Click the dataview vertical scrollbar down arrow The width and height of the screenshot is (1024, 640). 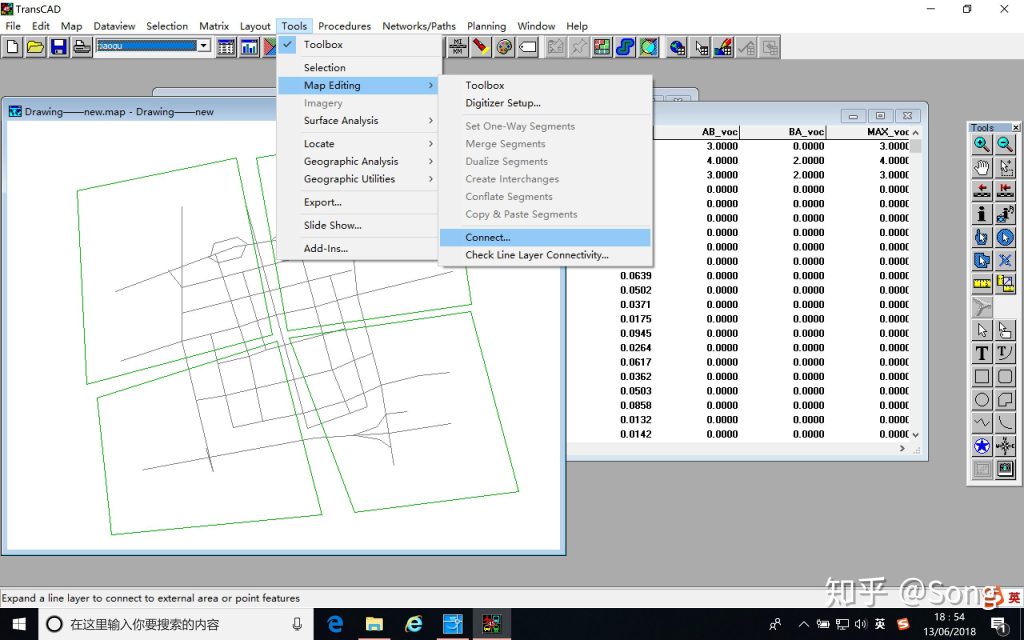(x=916, y=434)
